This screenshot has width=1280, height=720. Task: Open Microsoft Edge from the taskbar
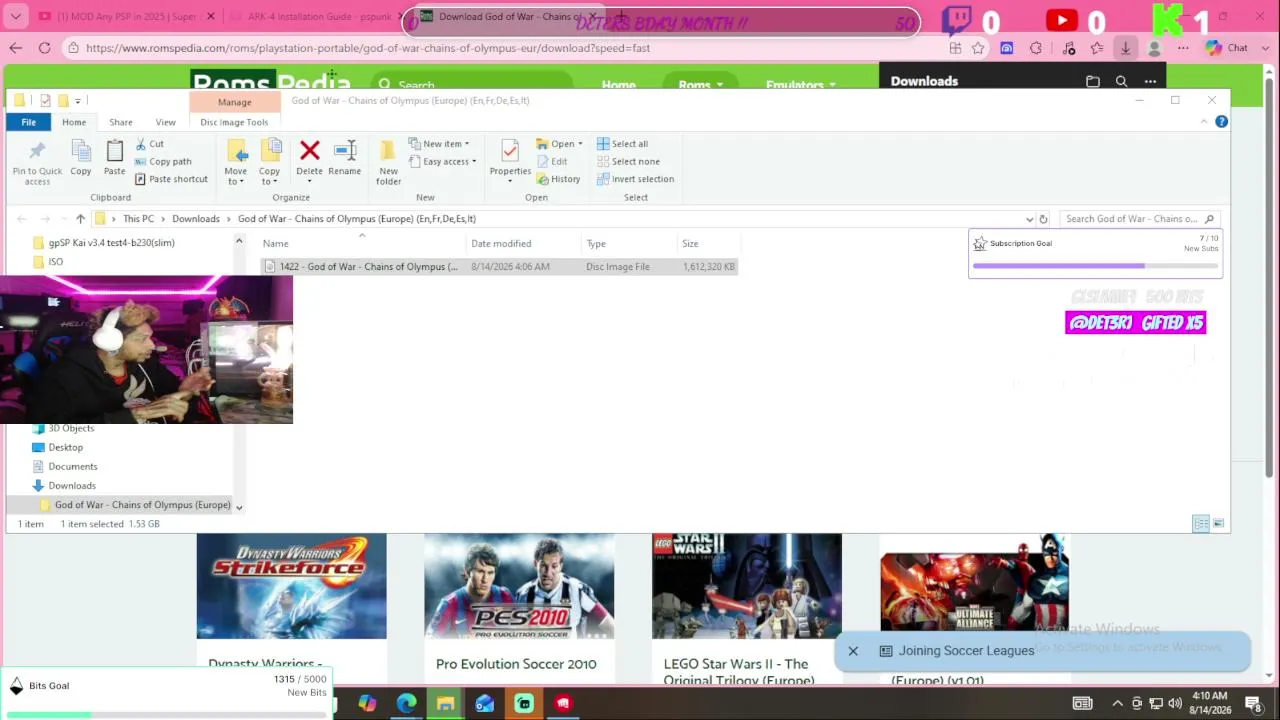click(406, 703)
